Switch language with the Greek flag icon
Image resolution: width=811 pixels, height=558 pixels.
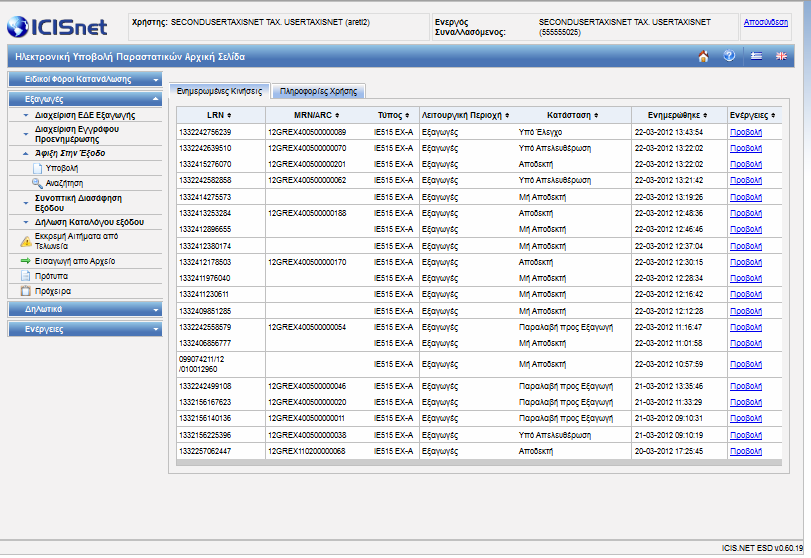tap(756, 56)
